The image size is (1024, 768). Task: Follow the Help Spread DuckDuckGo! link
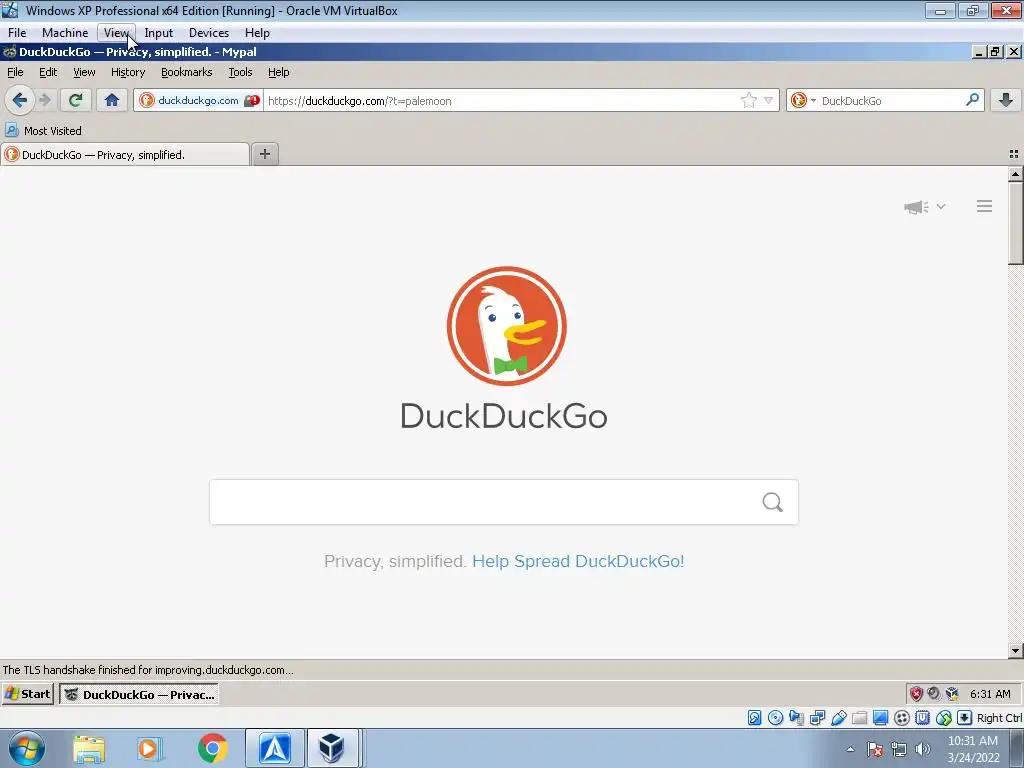coord(578,561)
